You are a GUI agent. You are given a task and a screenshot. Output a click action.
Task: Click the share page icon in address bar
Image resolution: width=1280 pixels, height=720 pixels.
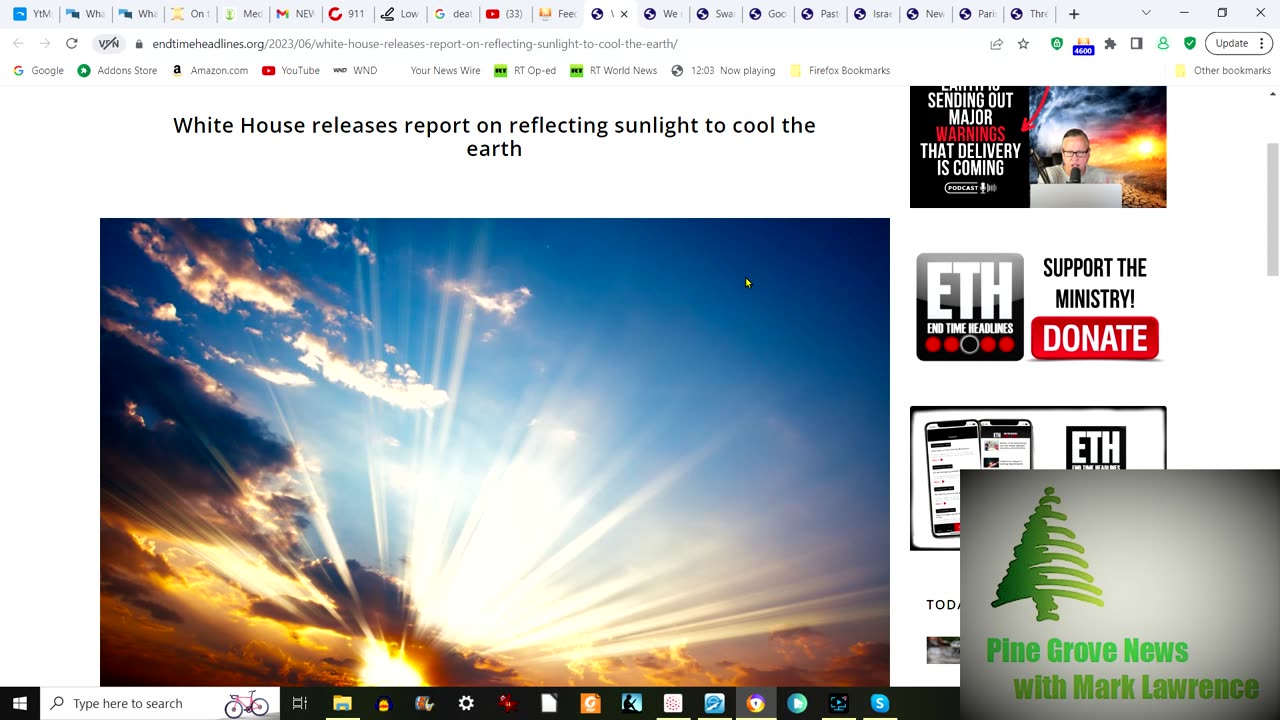(x=997, y=44)
